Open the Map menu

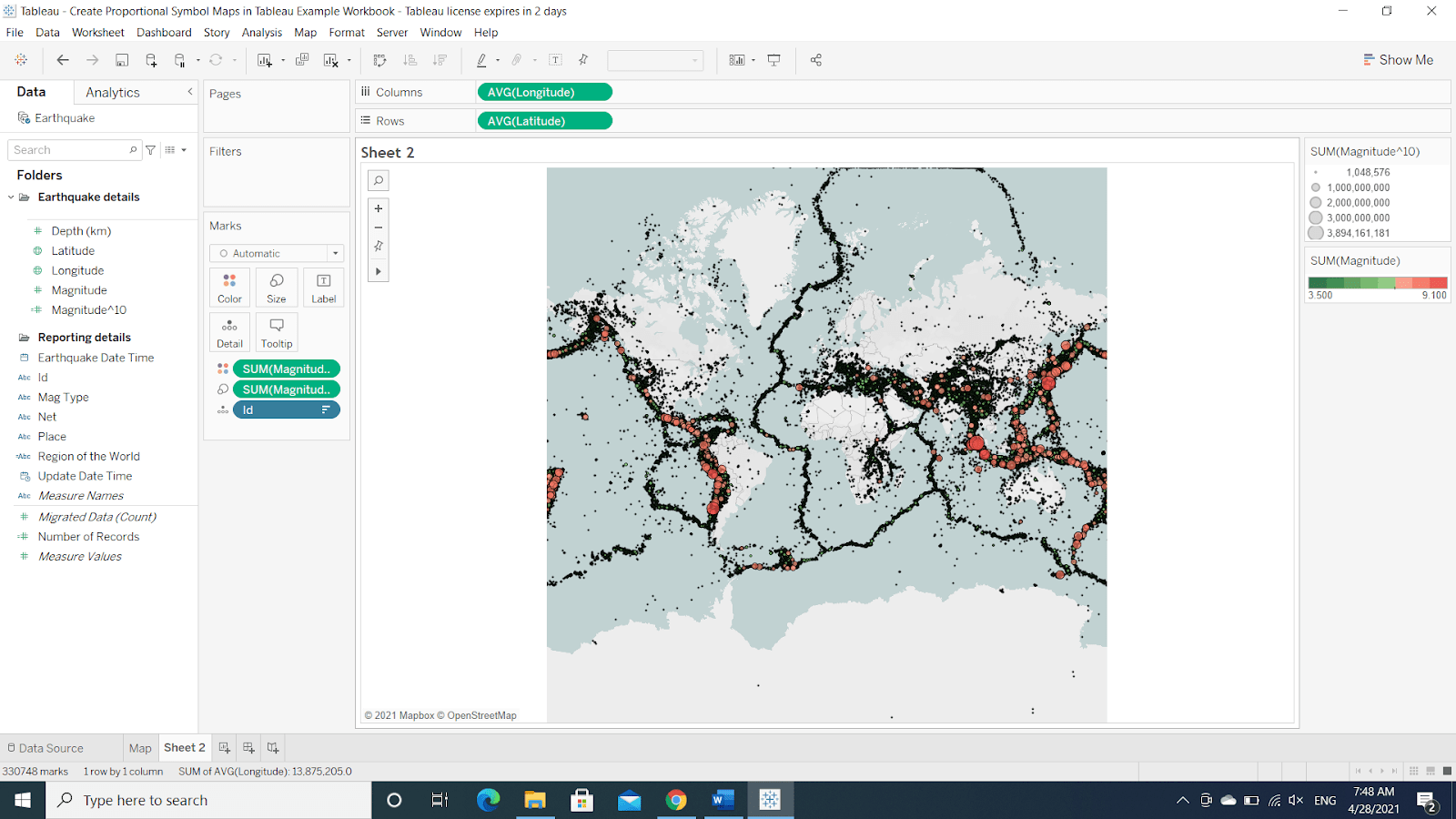click(305, 32)
